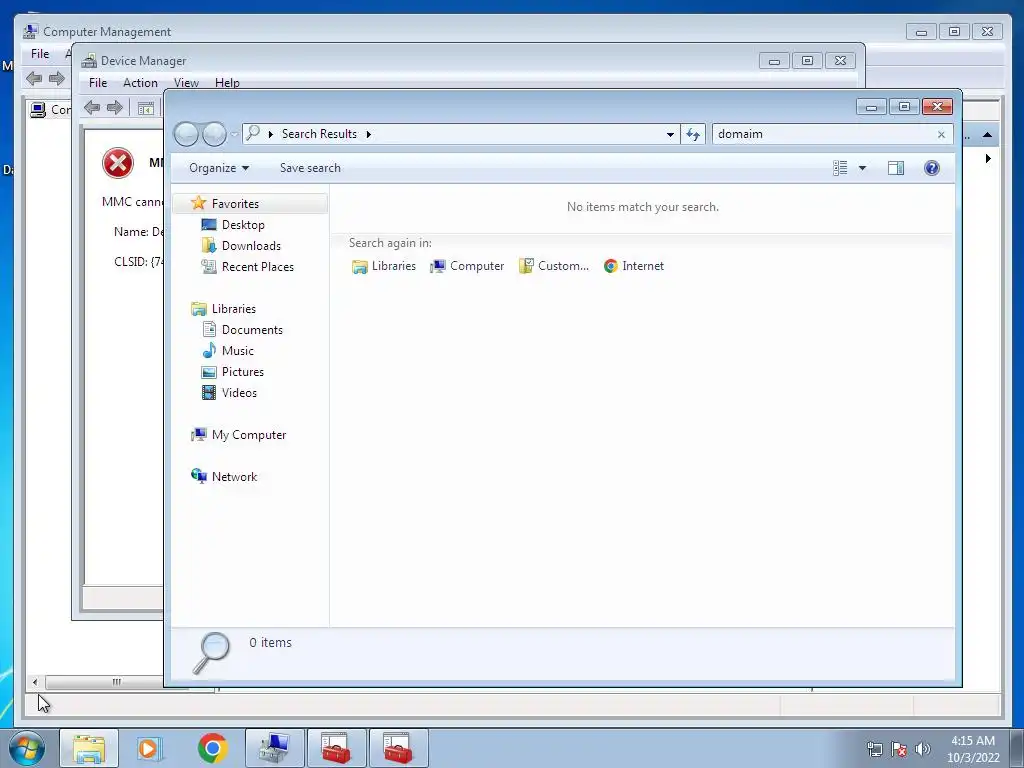Search again in Libraries
Screen dimensions: 1024x768
[383, 266]
